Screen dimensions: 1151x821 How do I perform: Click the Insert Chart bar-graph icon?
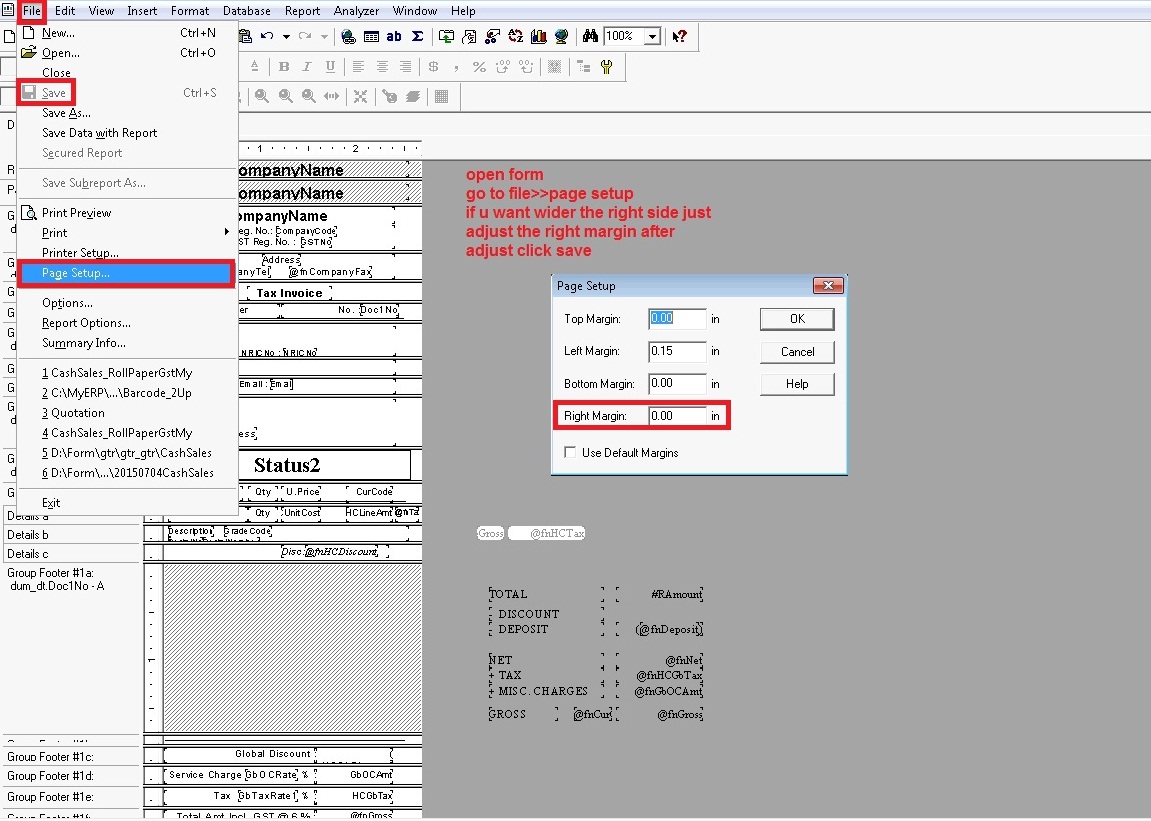tap(539, 37)
